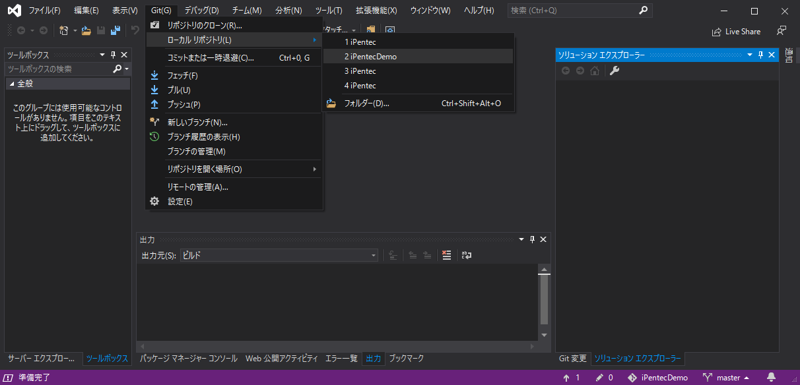
Task: Pin the Solution Explorer panel
Action: point(761,55)
